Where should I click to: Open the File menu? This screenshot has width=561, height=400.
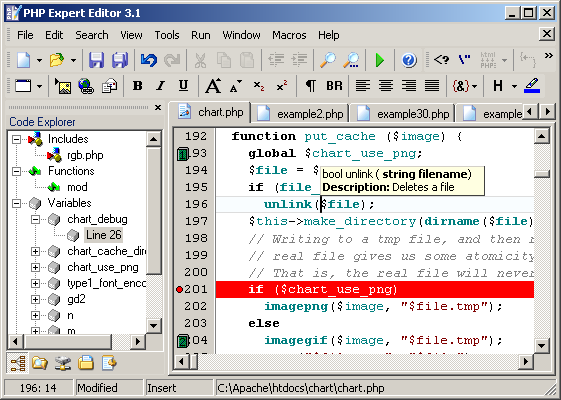tap(25, 35)
